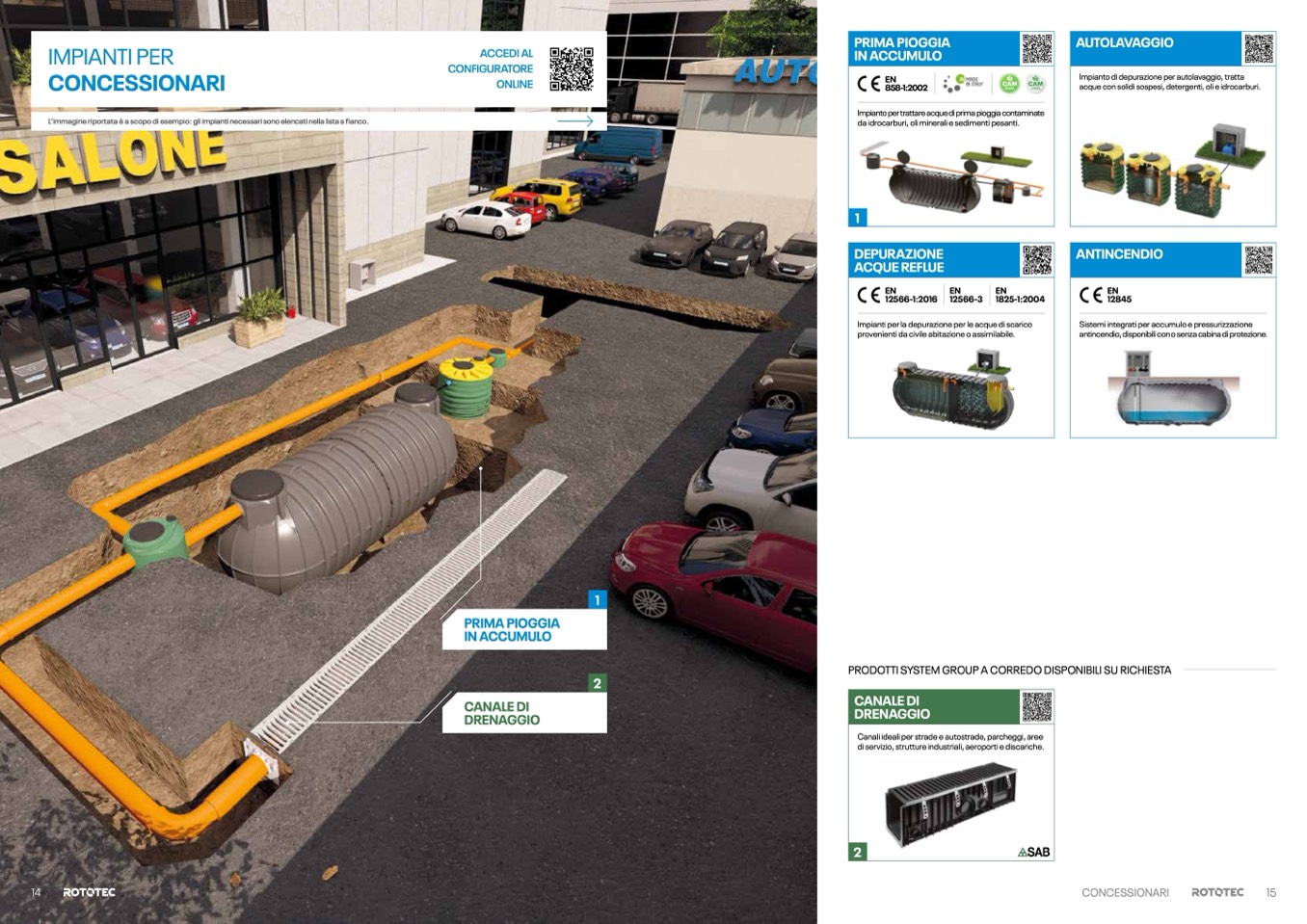Click the SAB logo in drainage channel card

pyautogui.click(x=1033, y=852)
